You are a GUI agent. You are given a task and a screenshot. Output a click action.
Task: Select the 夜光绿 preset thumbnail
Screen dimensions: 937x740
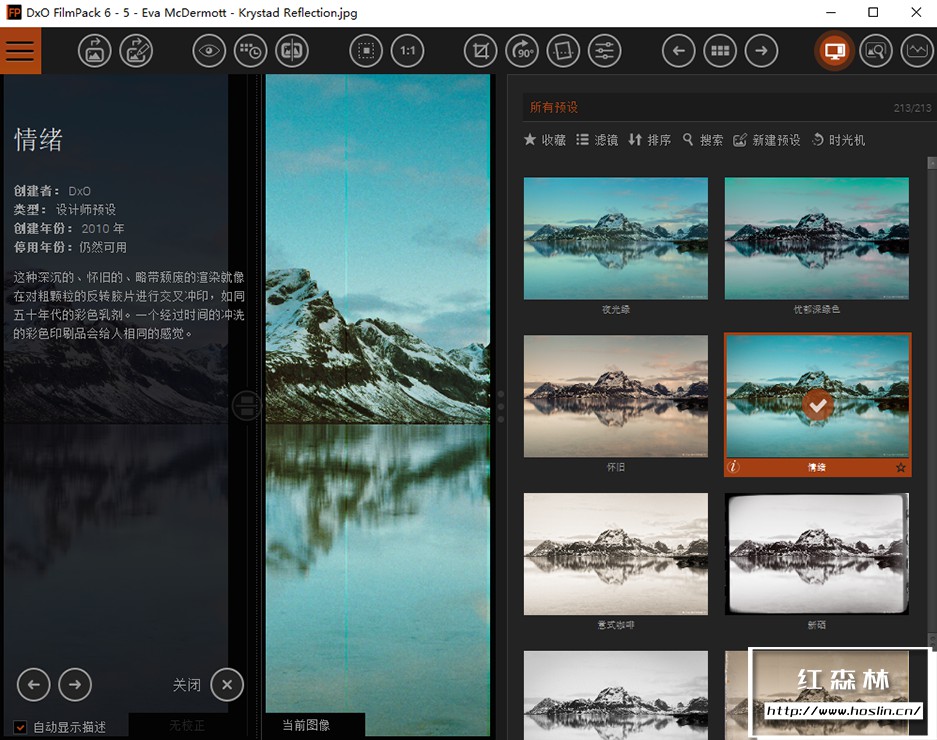pyautogui.click(x=616, y=238)
